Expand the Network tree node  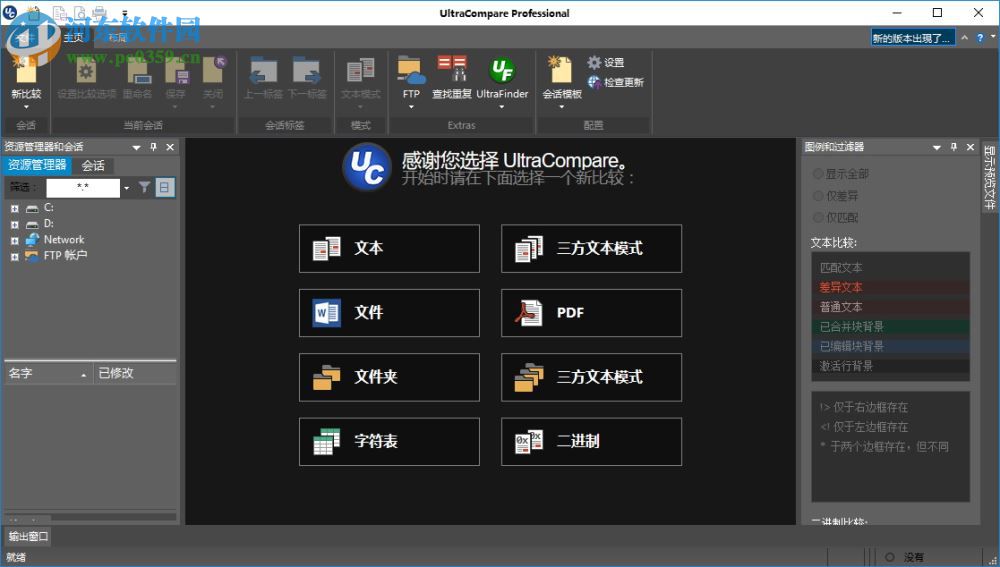click(x=15, y=240)
